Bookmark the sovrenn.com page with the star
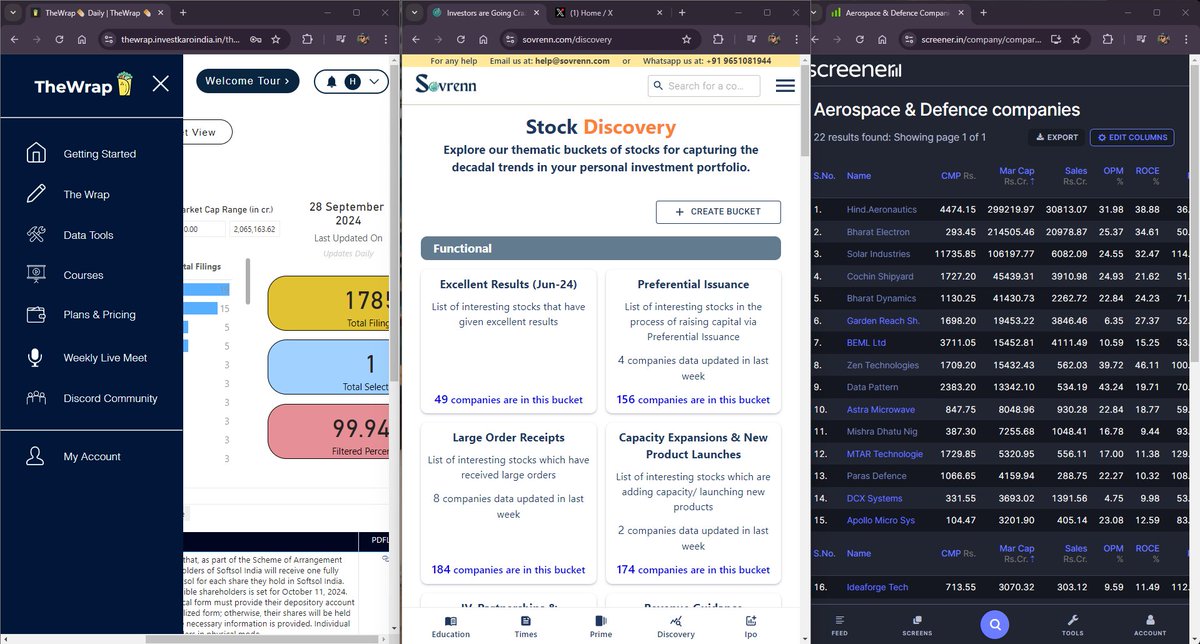1200x644 pixels. [x=686, y=39]
